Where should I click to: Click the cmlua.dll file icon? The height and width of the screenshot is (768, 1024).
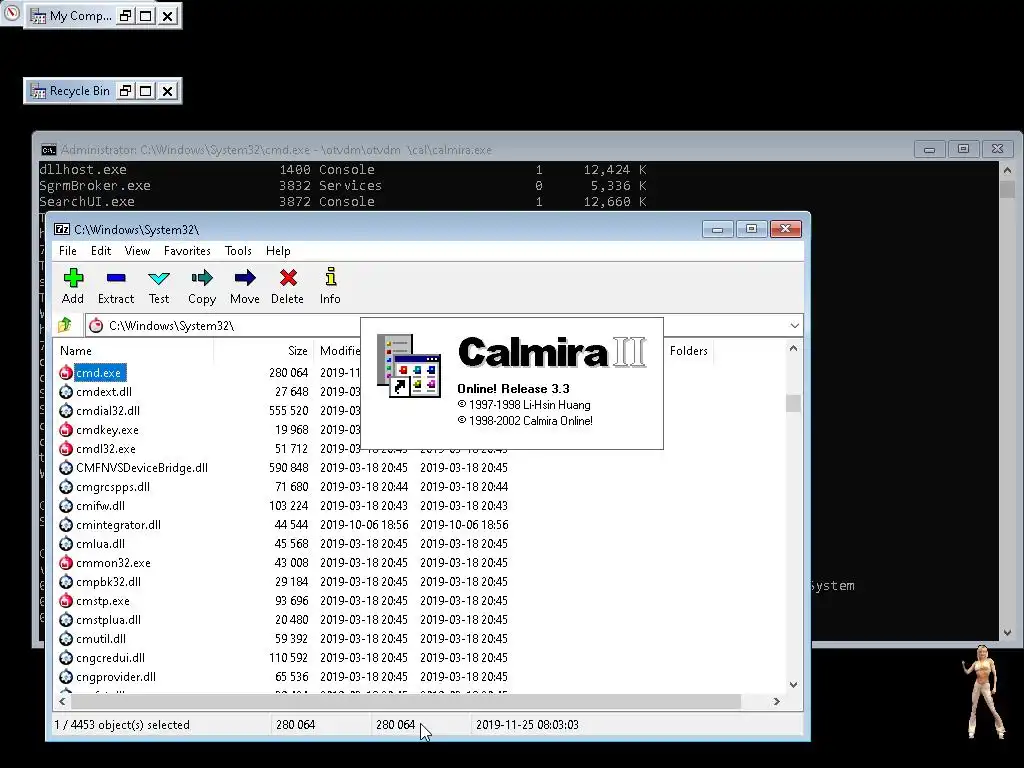(x=66, y=543)
